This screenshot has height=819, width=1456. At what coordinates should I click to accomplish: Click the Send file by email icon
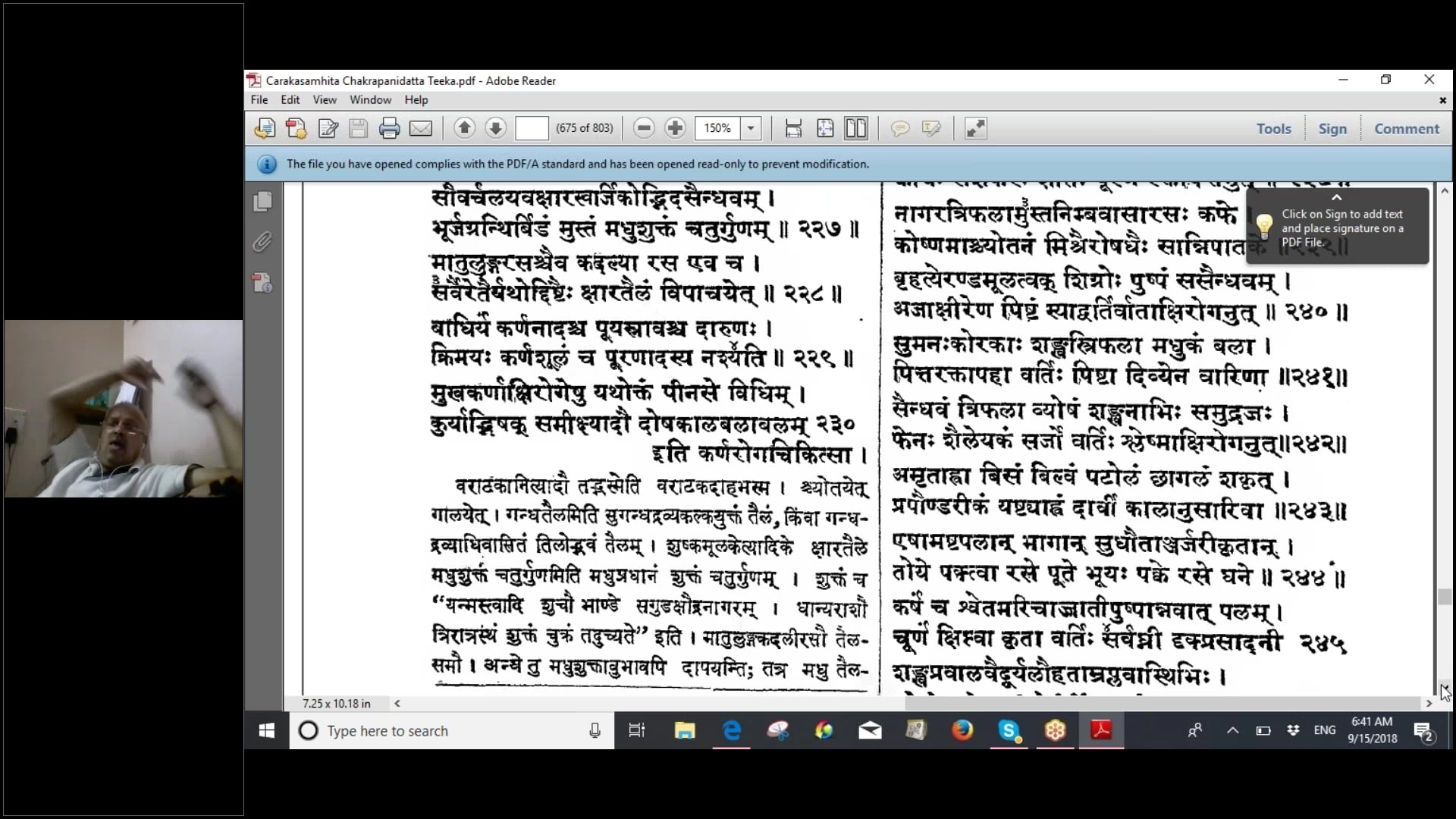(421, 128)
